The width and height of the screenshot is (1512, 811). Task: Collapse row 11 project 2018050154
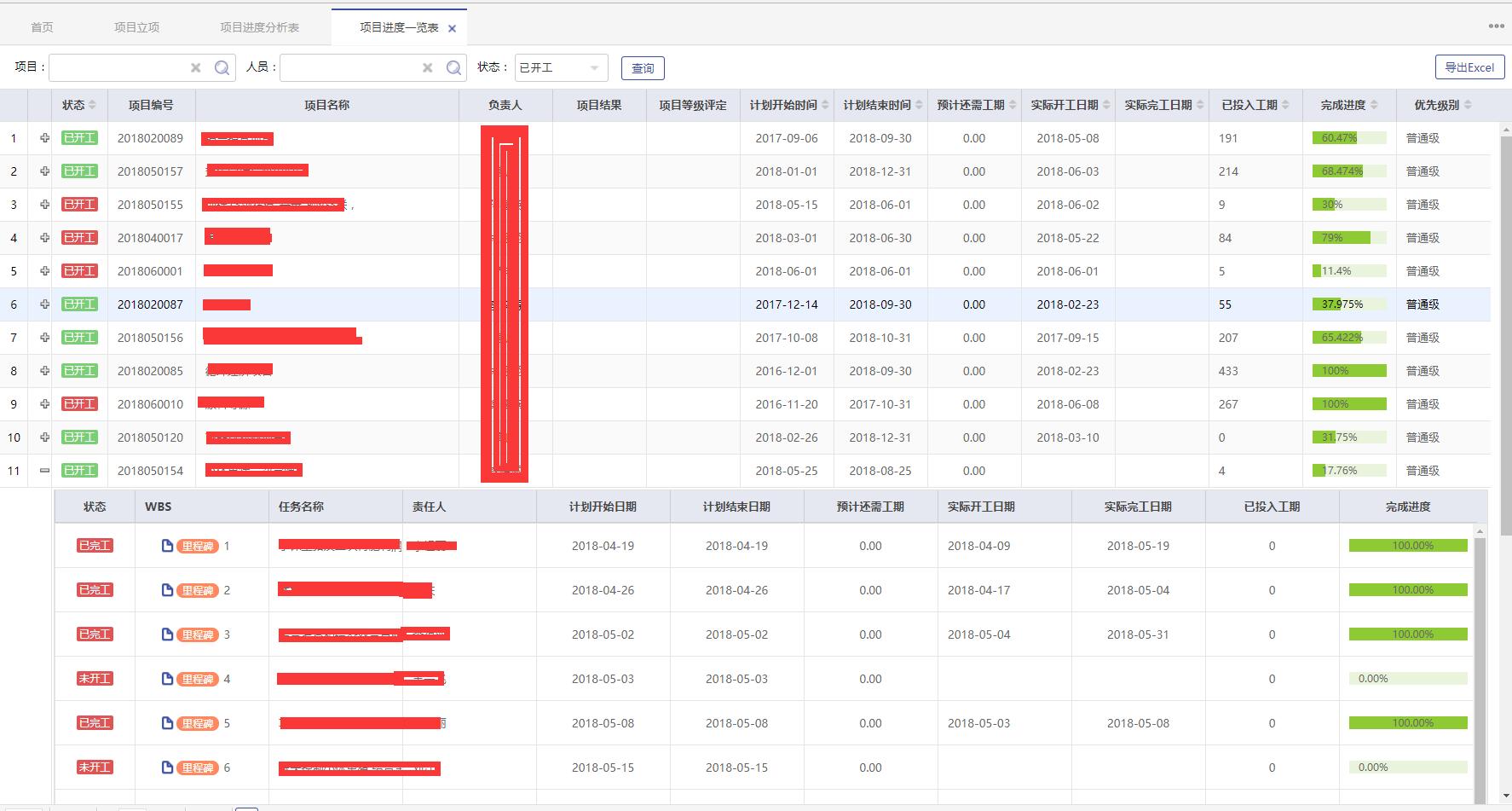(44, 471)
